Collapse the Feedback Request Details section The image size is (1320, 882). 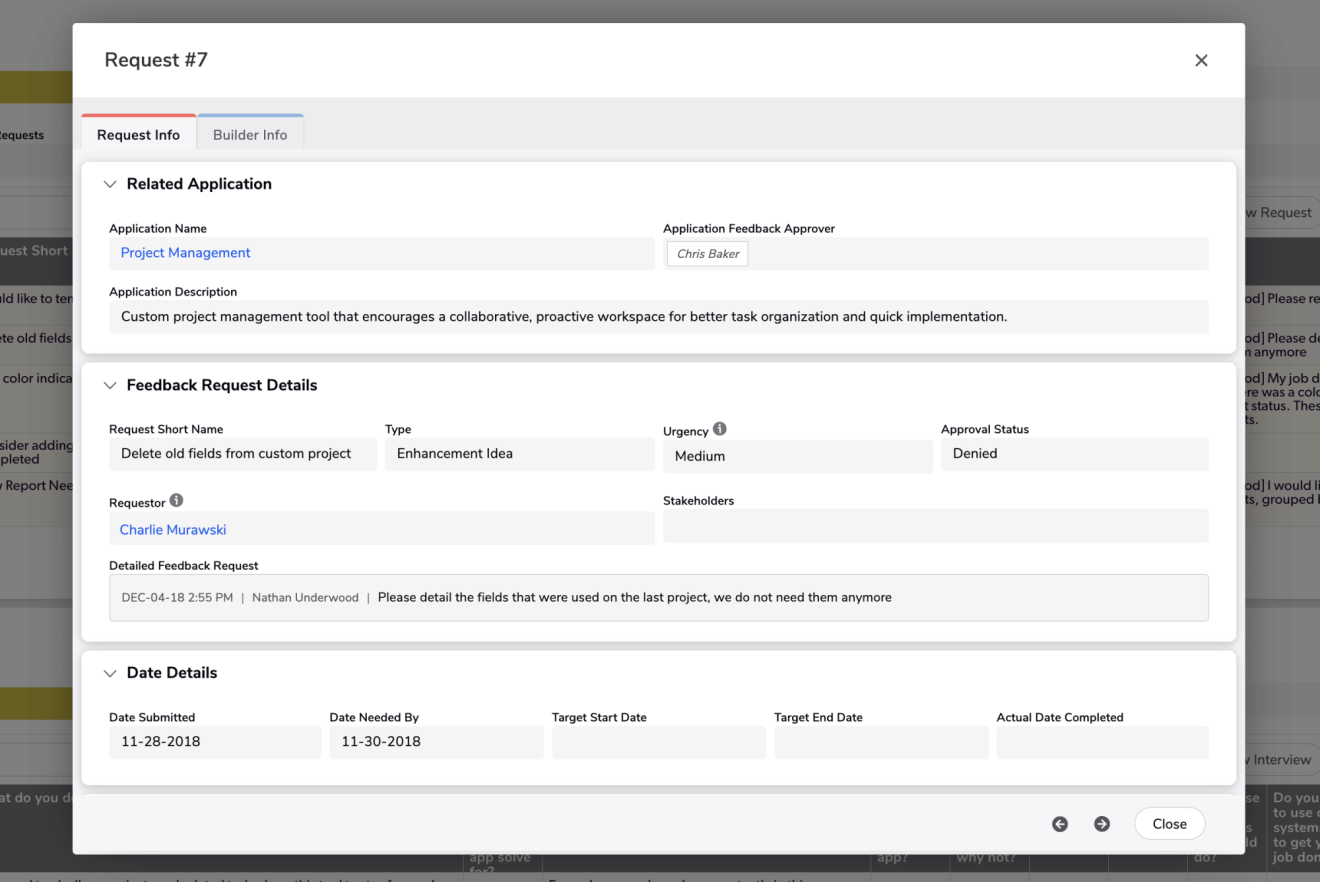pos(111,385)
